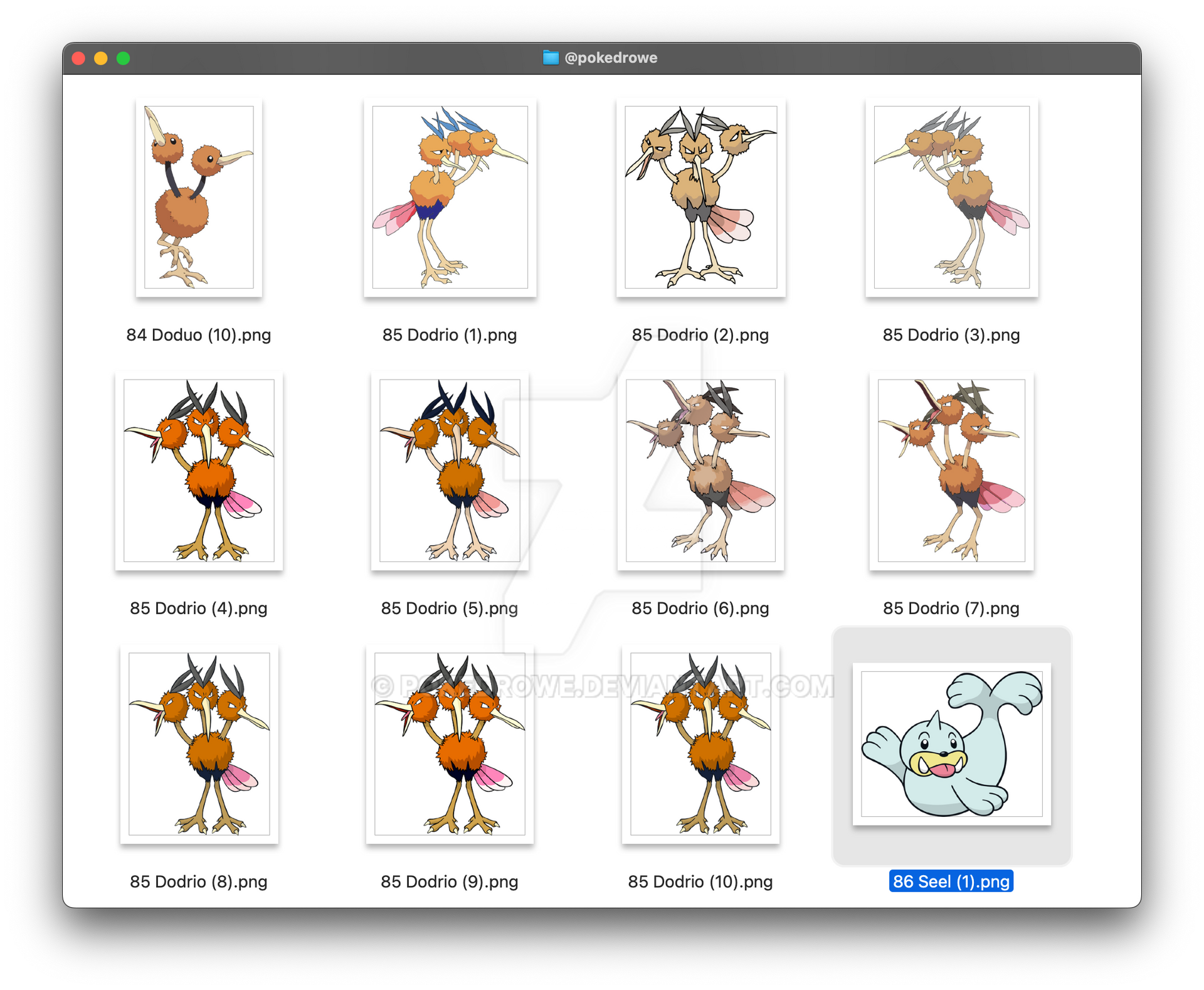Click the file name 85 Dodrio (7).png

tap(951, 608)
